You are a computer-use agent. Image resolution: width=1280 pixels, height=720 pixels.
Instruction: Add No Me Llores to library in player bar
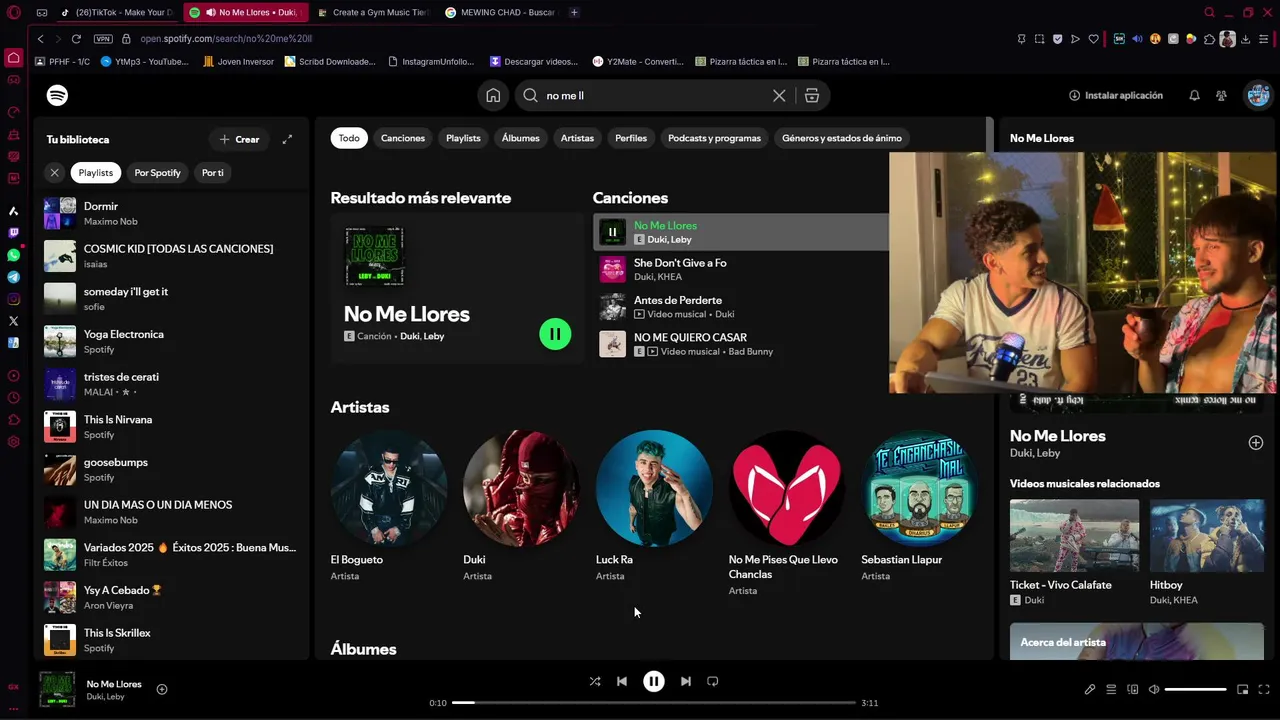pyautogui.click(x=162, y=689)
